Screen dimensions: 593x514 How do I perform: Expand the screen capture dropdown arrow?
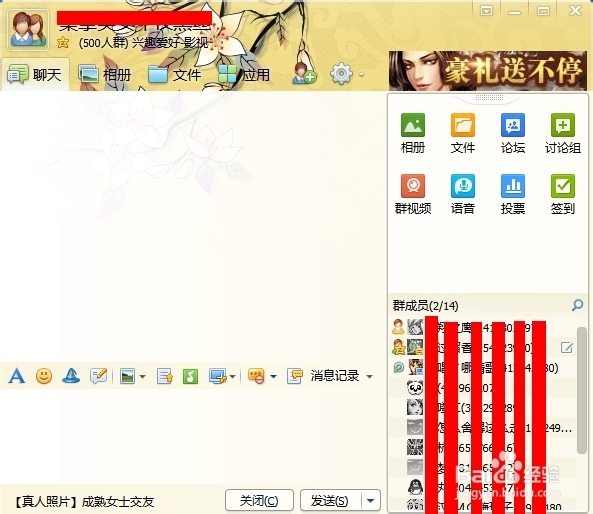(x=233, y=377)
